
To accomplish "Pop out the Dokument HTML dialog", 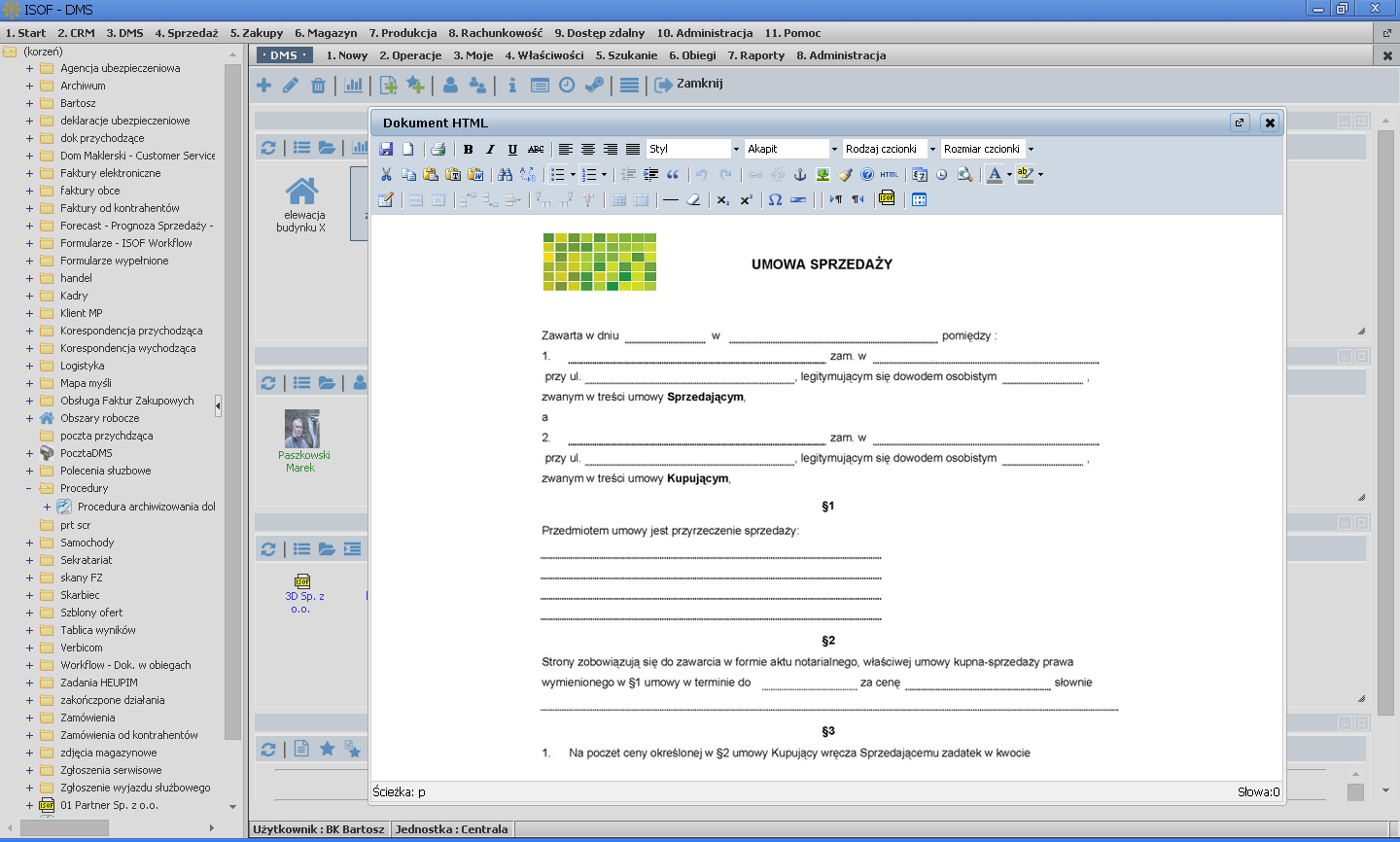I will point(1240,123).
